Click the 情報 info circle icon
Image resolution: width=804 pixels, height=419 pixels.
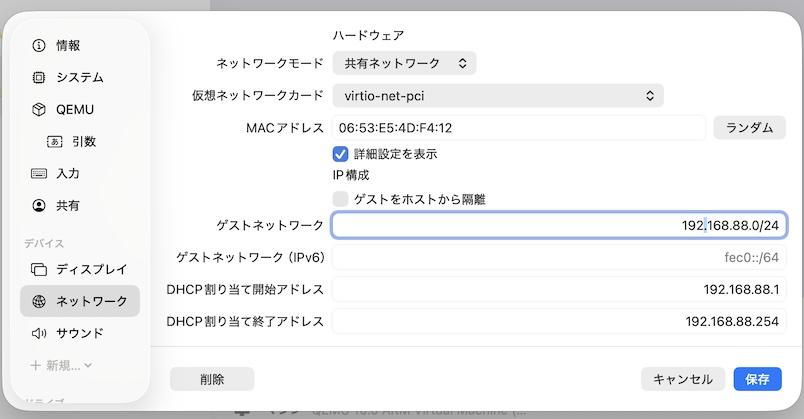click(39, 46)
